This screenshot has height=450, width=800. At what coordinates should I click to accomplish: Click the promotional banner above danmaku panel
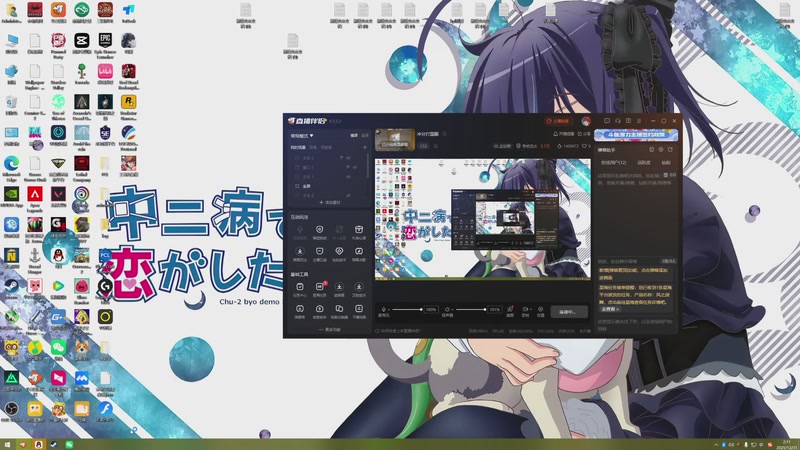[x=636, y=135]
